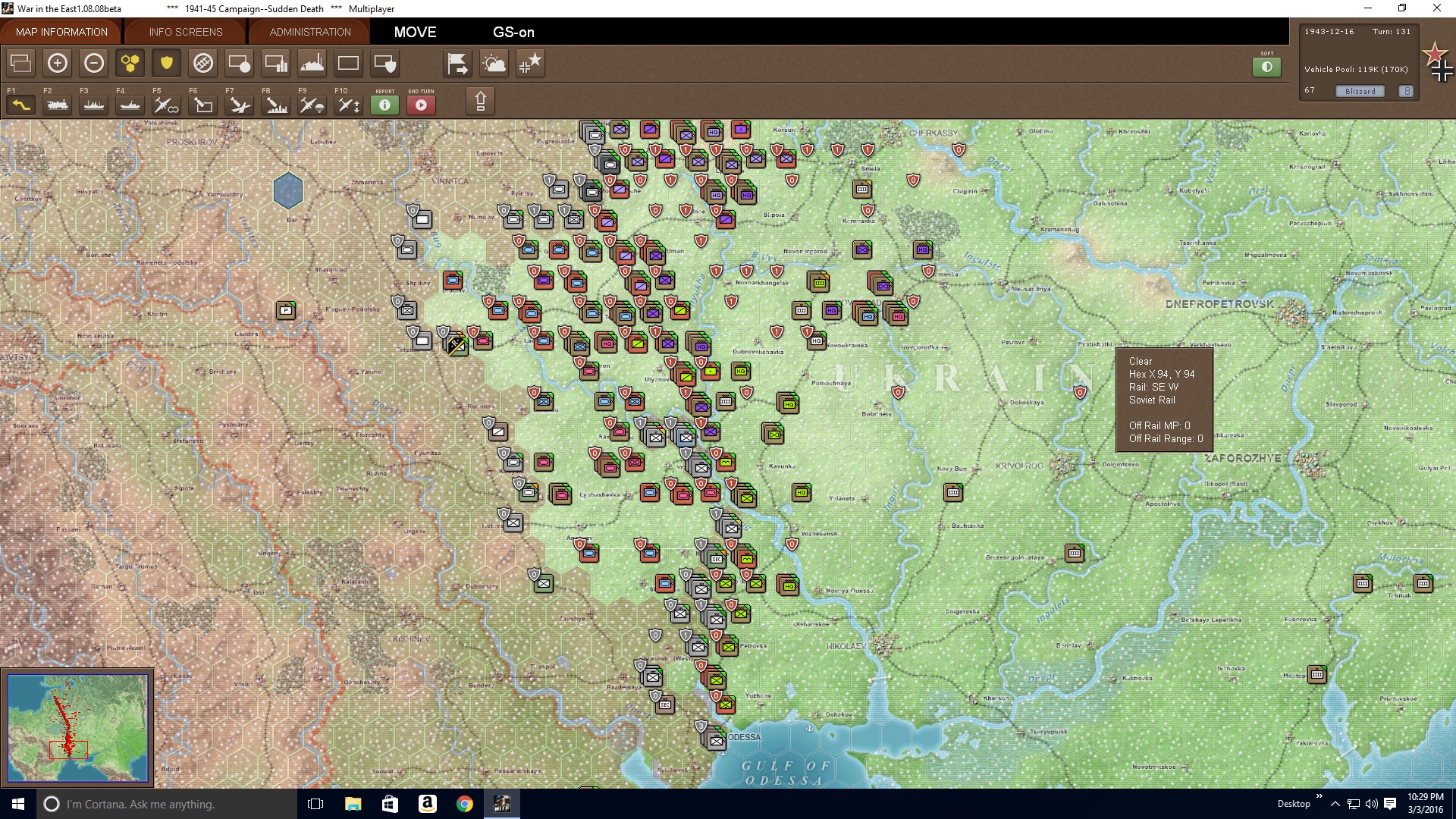Select F10 air transfer mode icon
Viewport: 1456px width, 819px height.
(349, 104)
